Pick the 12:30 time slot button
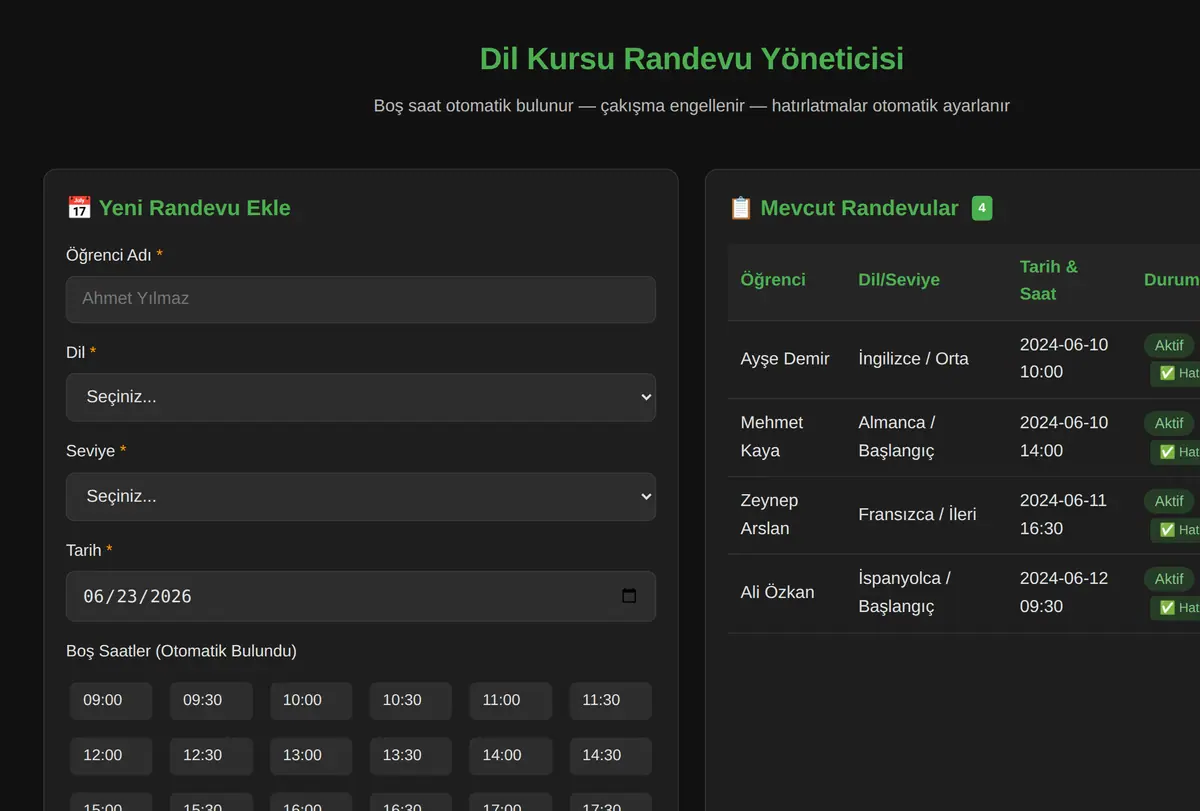Viewport: 1200px width, 811px height. (x=211, y=755)
